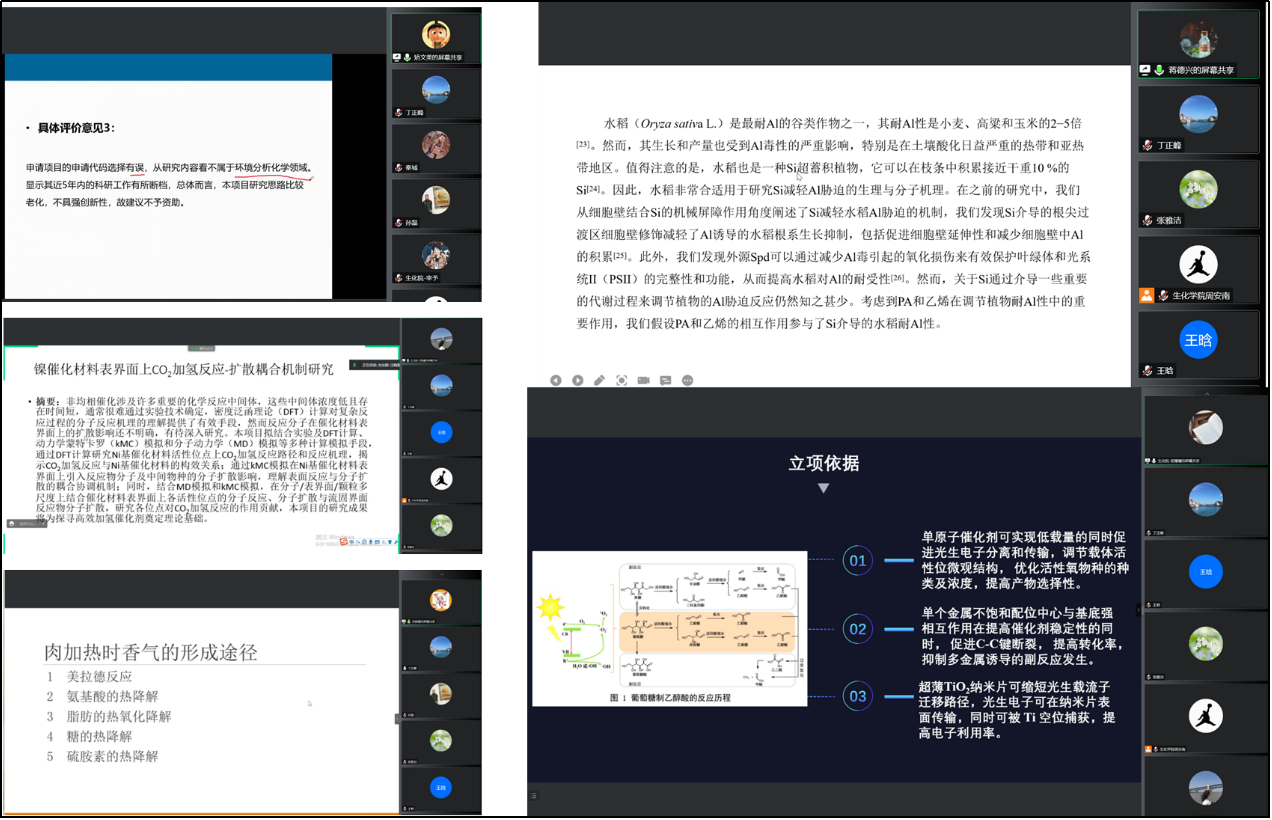Select 美拉德反应 item in the list
This screenshot has height=820, width=1272.
click(x=99, y=676)
